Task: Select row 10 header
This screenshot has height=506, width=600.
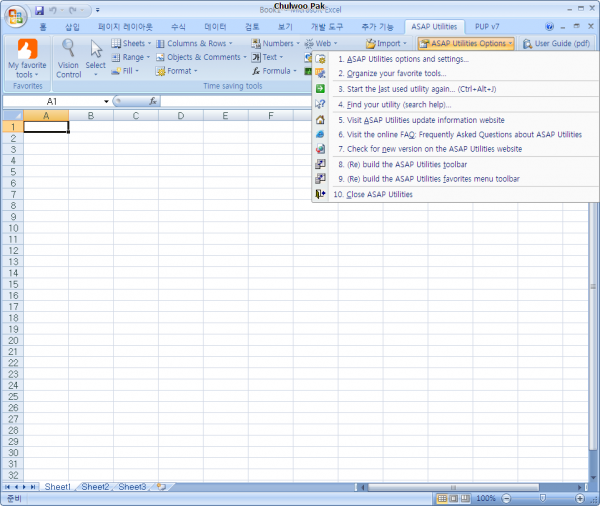Action: (x=13, y=228)
